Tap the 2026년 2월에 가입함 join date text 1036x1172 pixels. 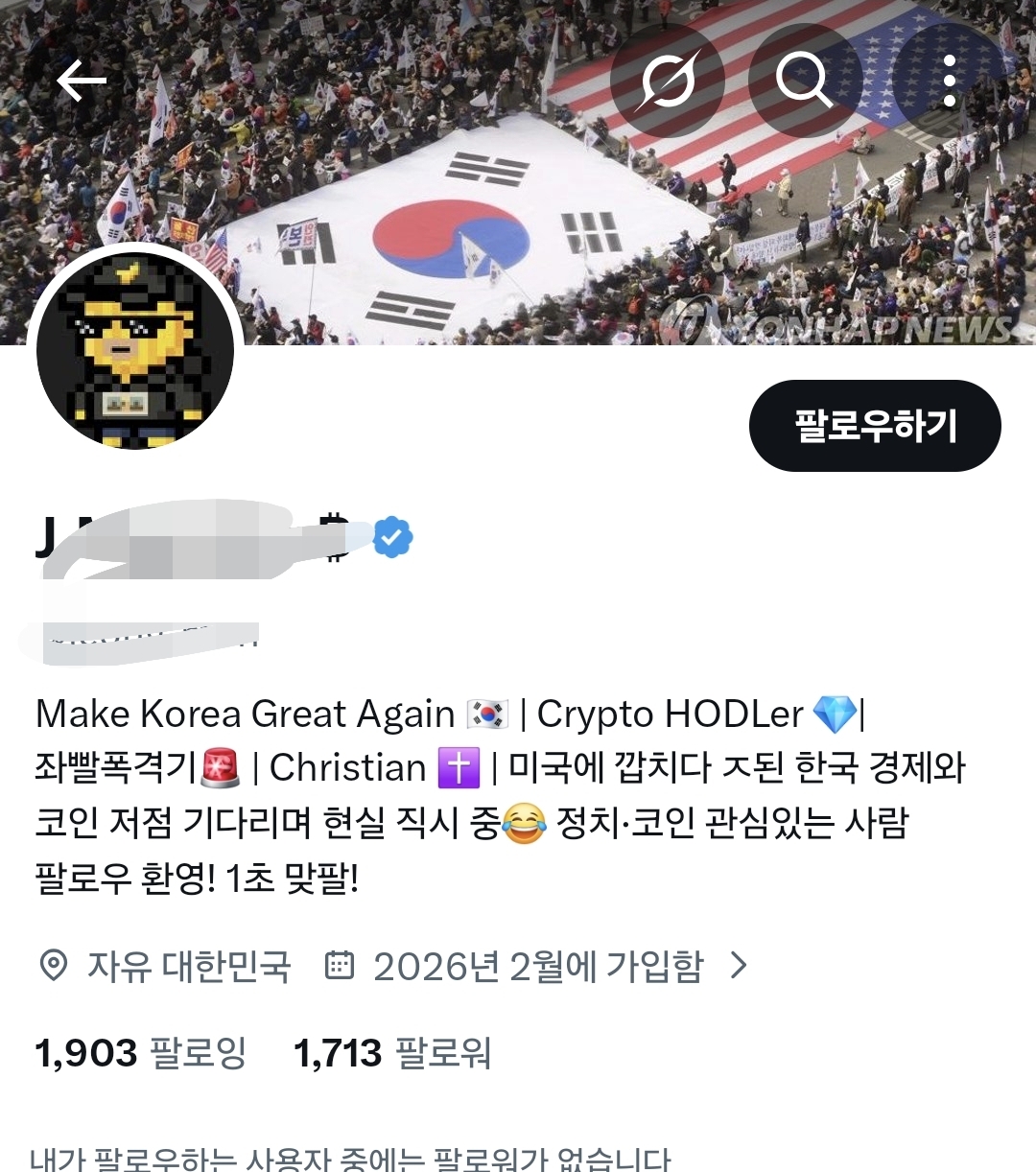pos(538,966)
